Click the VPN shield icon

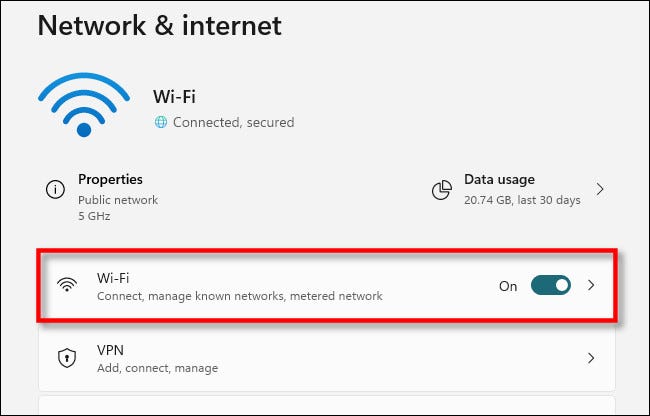point(68,358)
